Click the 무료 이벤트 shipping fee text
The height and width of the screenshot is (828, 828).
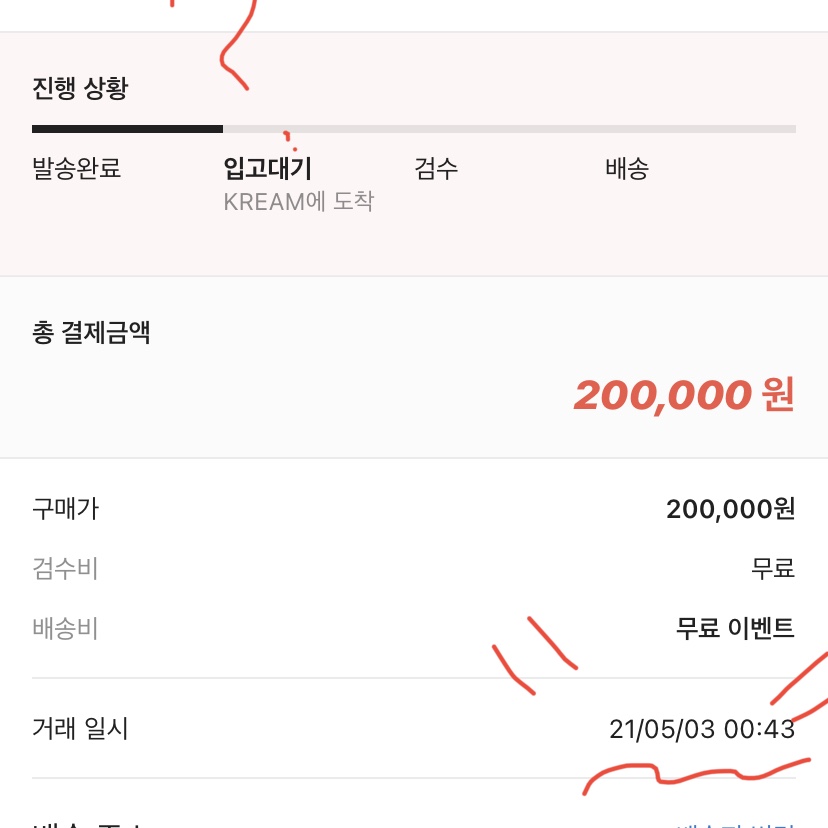(735, 628)
